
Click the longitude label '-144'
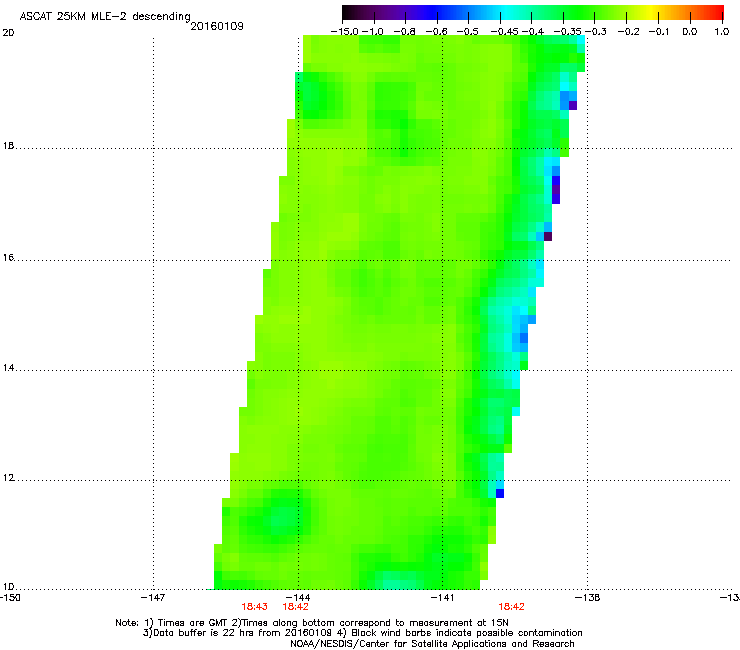[298, 598]
